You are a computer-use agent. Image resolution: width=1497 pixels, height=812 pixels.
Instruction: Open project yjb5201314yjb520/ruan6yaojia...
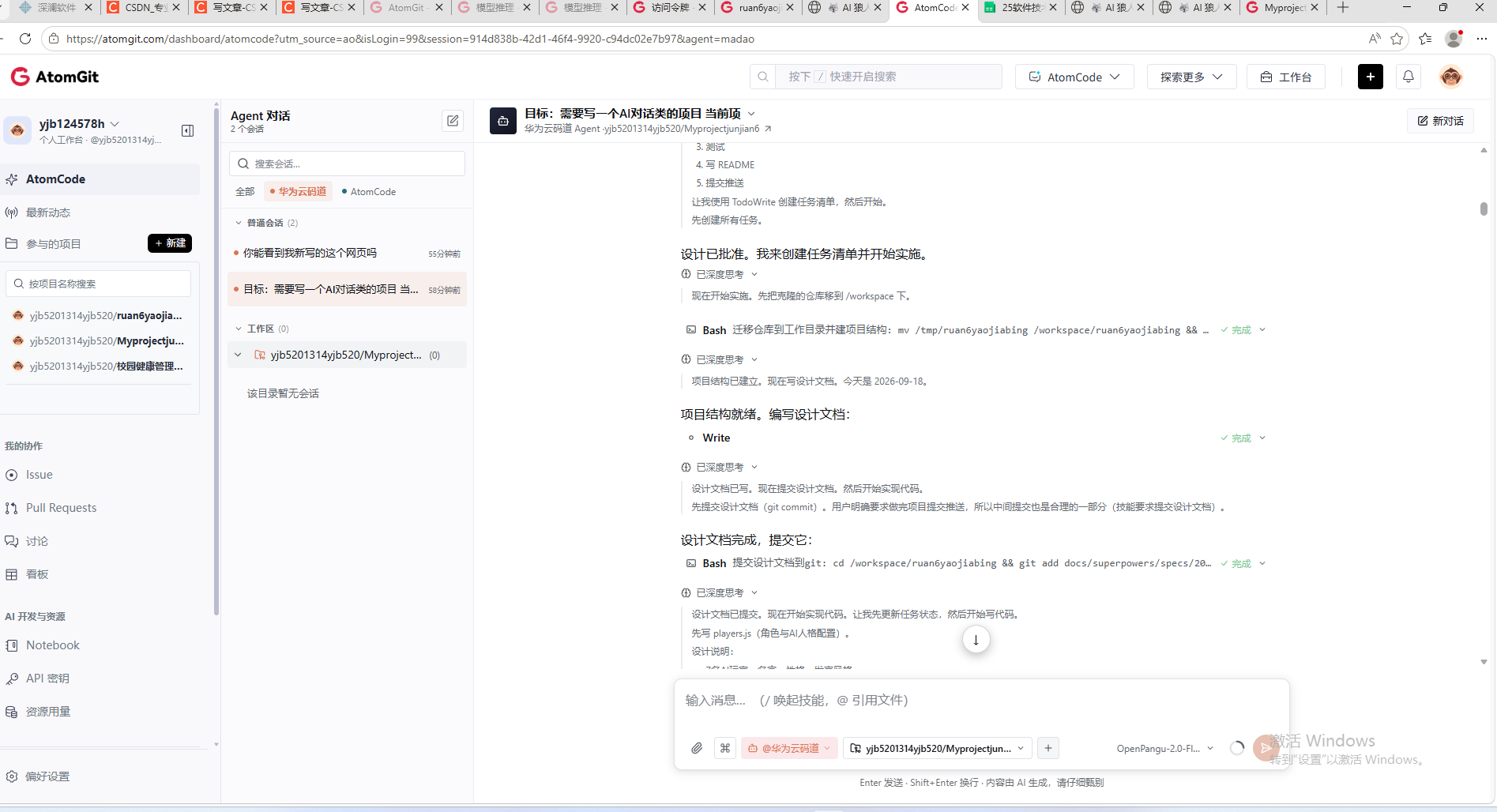click(x=100, y=315)
